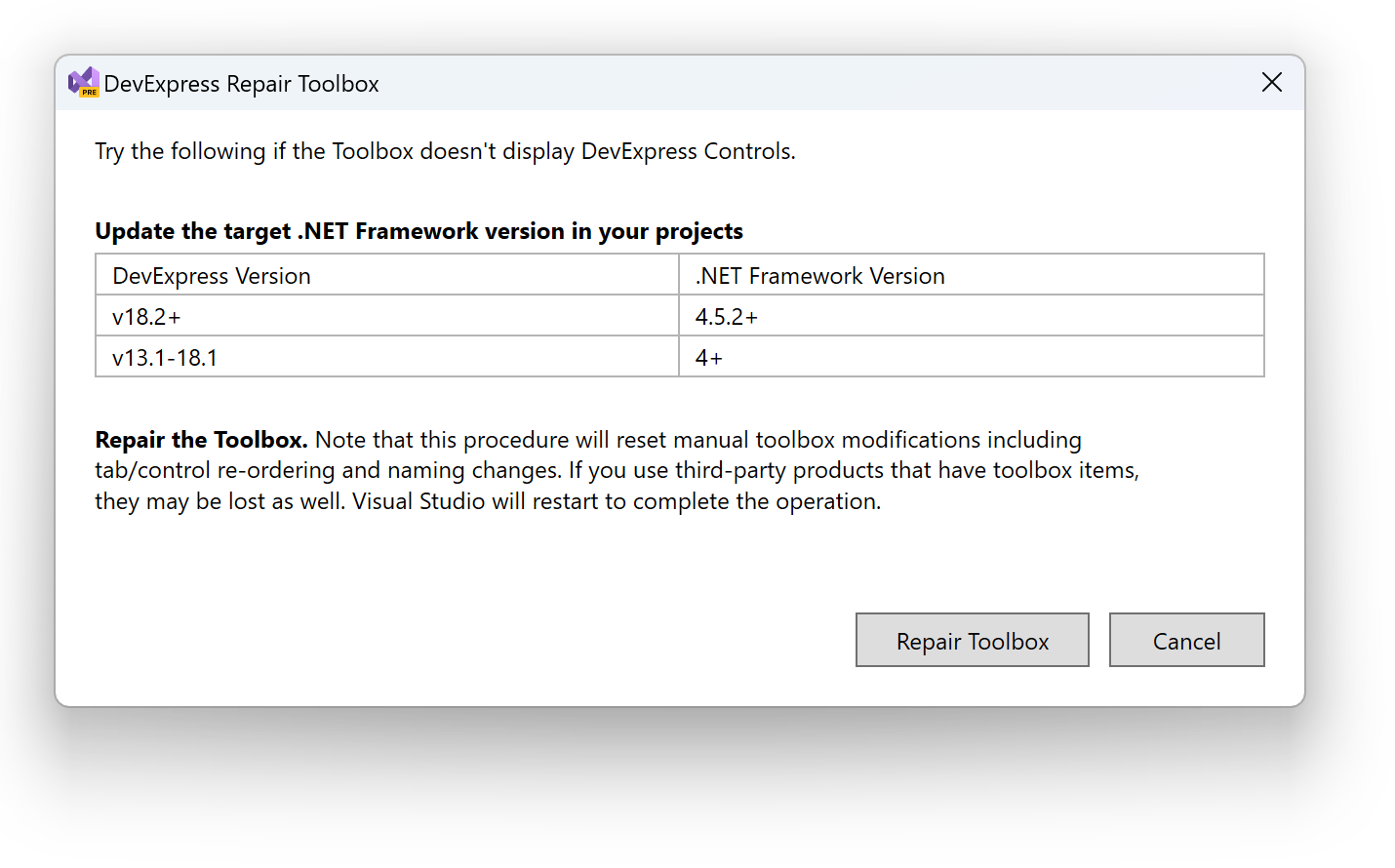Click the words 'DevExpress Controls' in intro sentence
The height and width of the screenshot is (868, 1395).
[x=686, y=151]
